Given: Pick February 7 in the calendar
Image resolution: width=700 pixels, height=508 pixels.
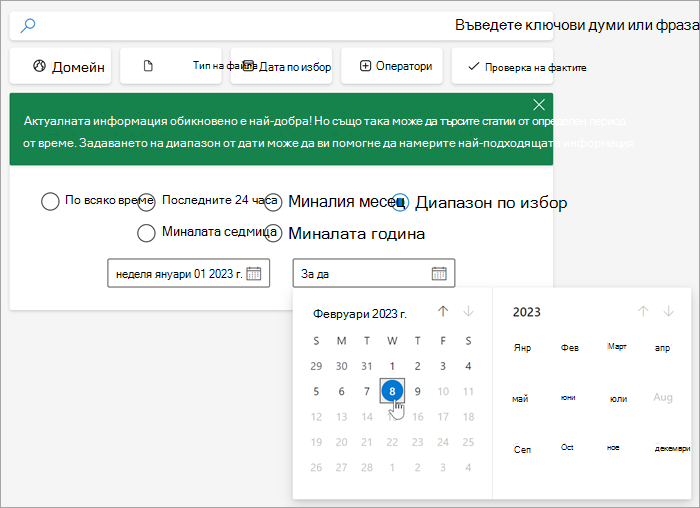Looking at the screenshot, I should [x=367, y=391].
